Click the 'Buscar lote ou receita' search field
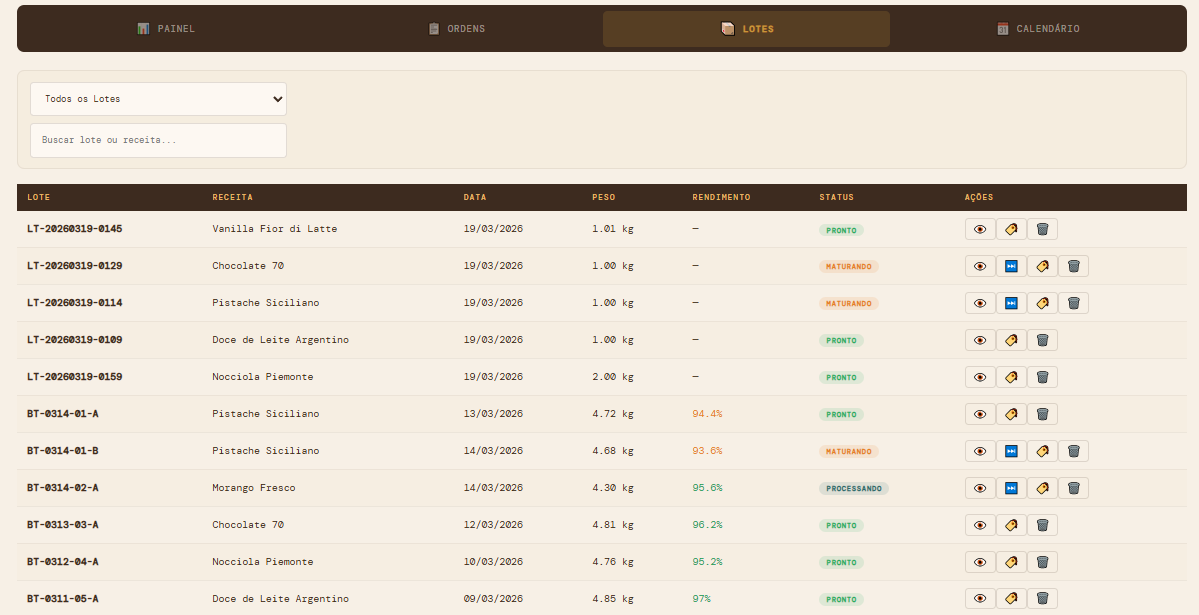 point(158,141)
